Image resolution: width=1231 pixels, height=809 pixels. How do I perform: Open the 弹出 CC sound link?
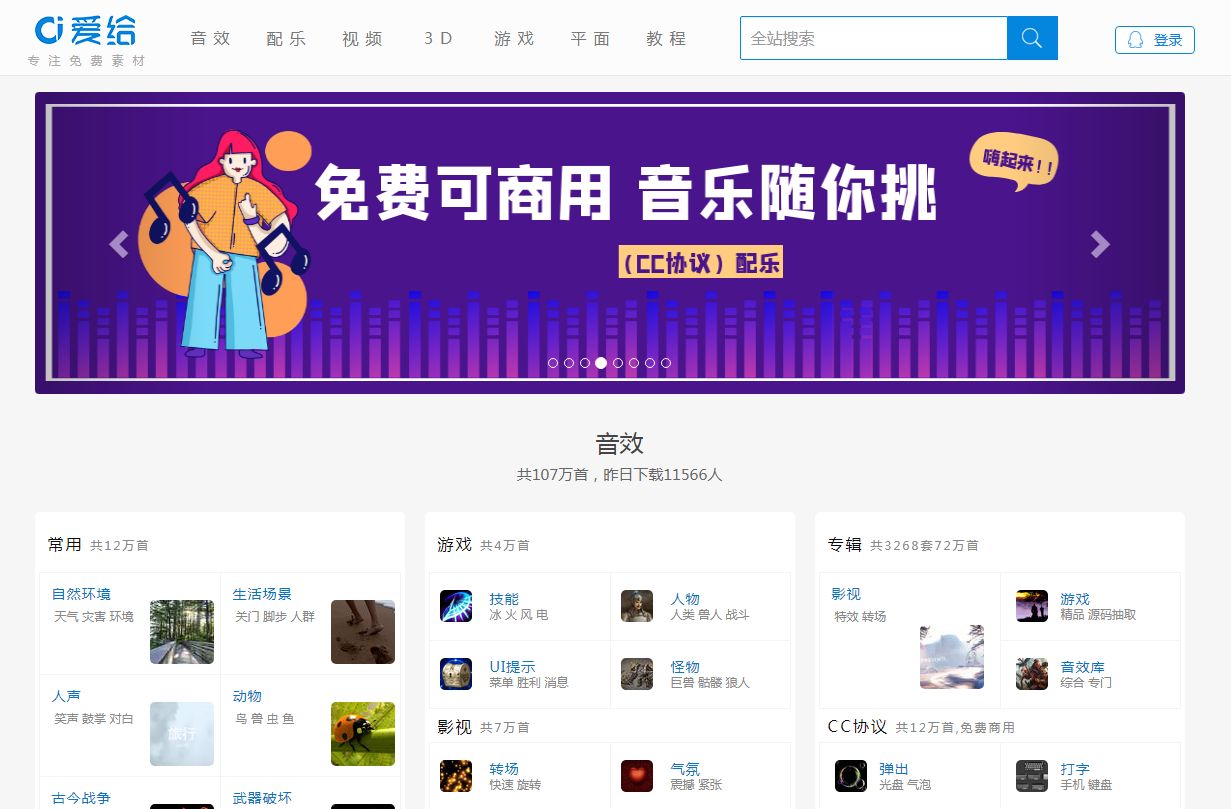point(894,769)
